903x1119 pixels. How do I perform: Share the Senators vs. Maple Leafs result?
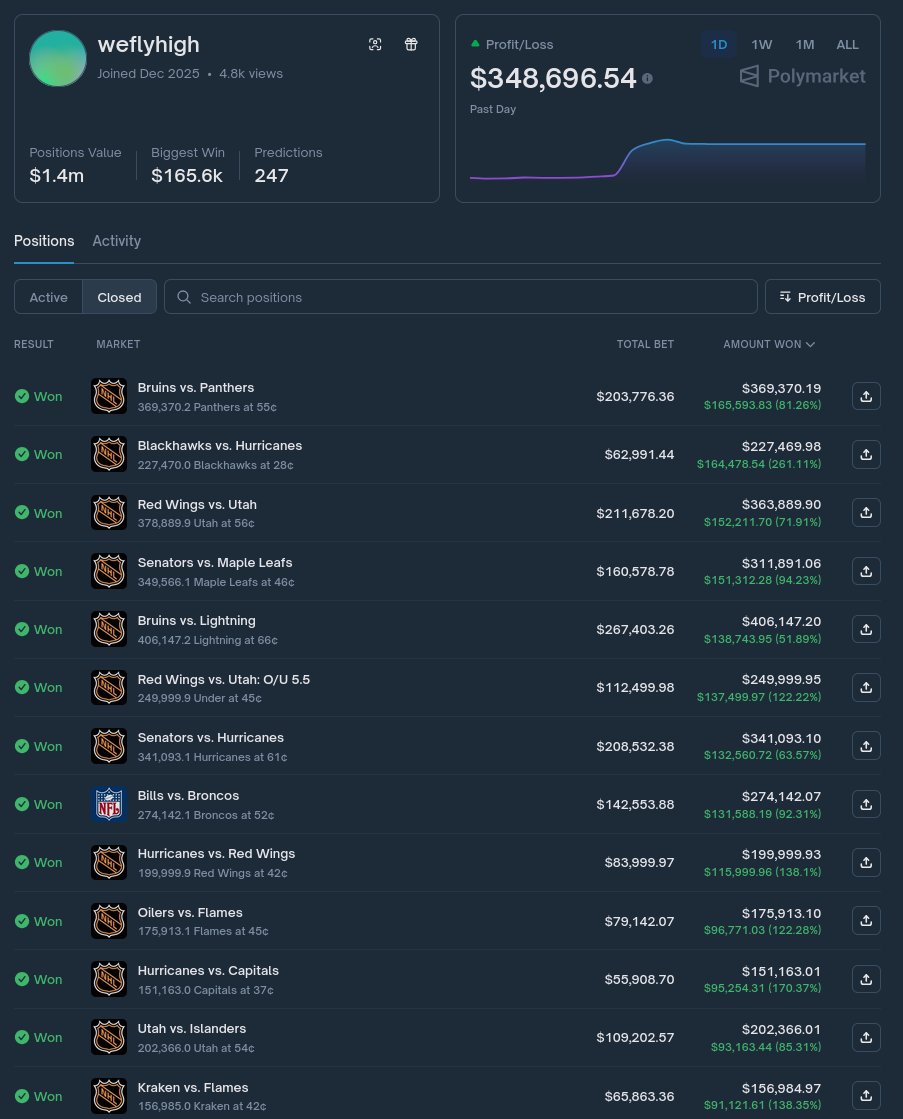coord(866,571)
